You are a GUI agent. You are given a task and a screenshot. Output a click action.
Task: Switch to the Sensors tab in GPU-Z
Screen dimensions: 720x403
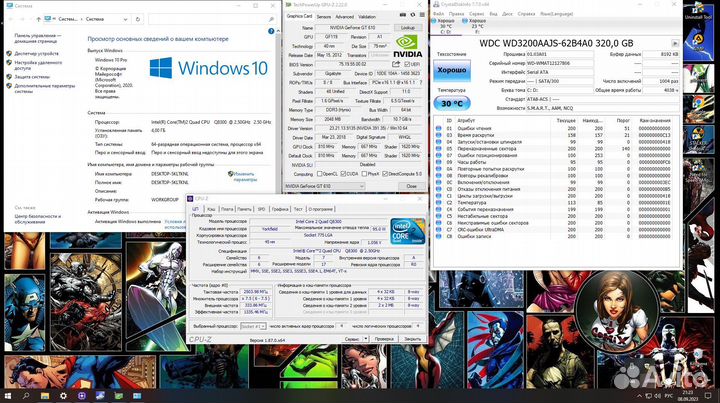tap(324, 17)
